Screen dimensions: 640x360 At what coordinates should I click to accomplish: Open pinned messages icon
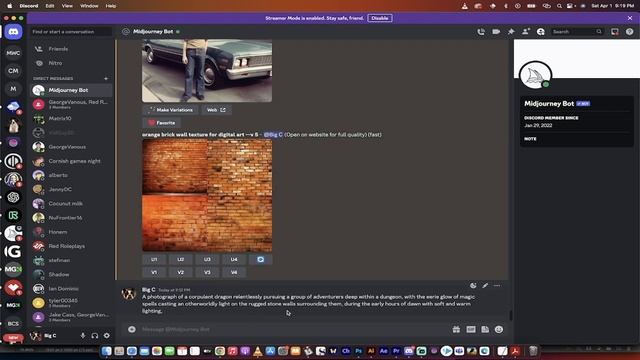click(x=511, y=31)
